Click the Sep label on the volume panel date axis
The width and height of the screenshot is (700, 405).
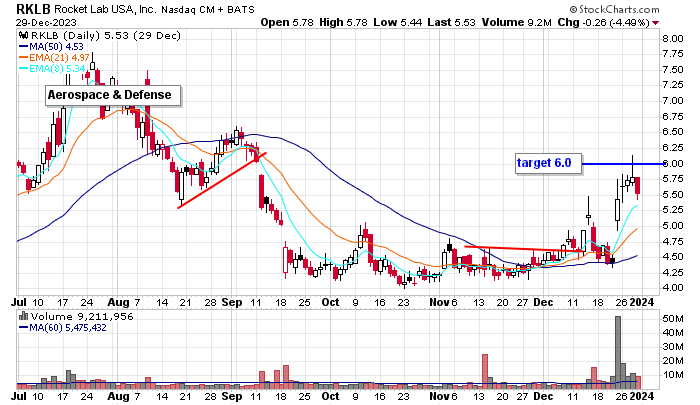click(231, 396)
